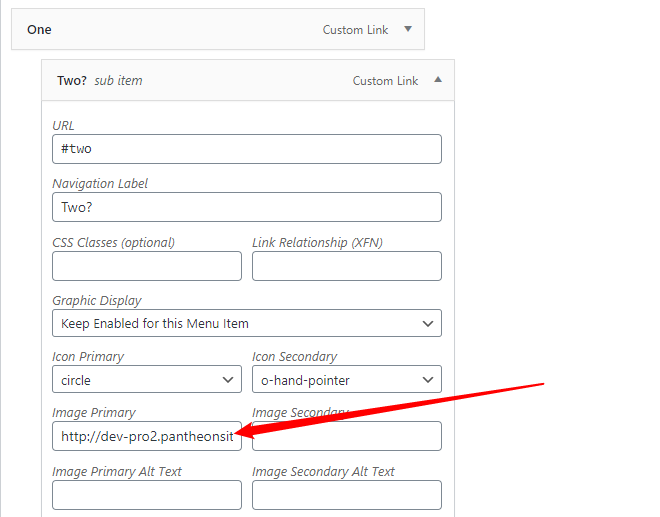Screen dimensions: 660x517
Task: Click the Custom Link label on One row
Action: pyautogui.click(x=355, y=30)
